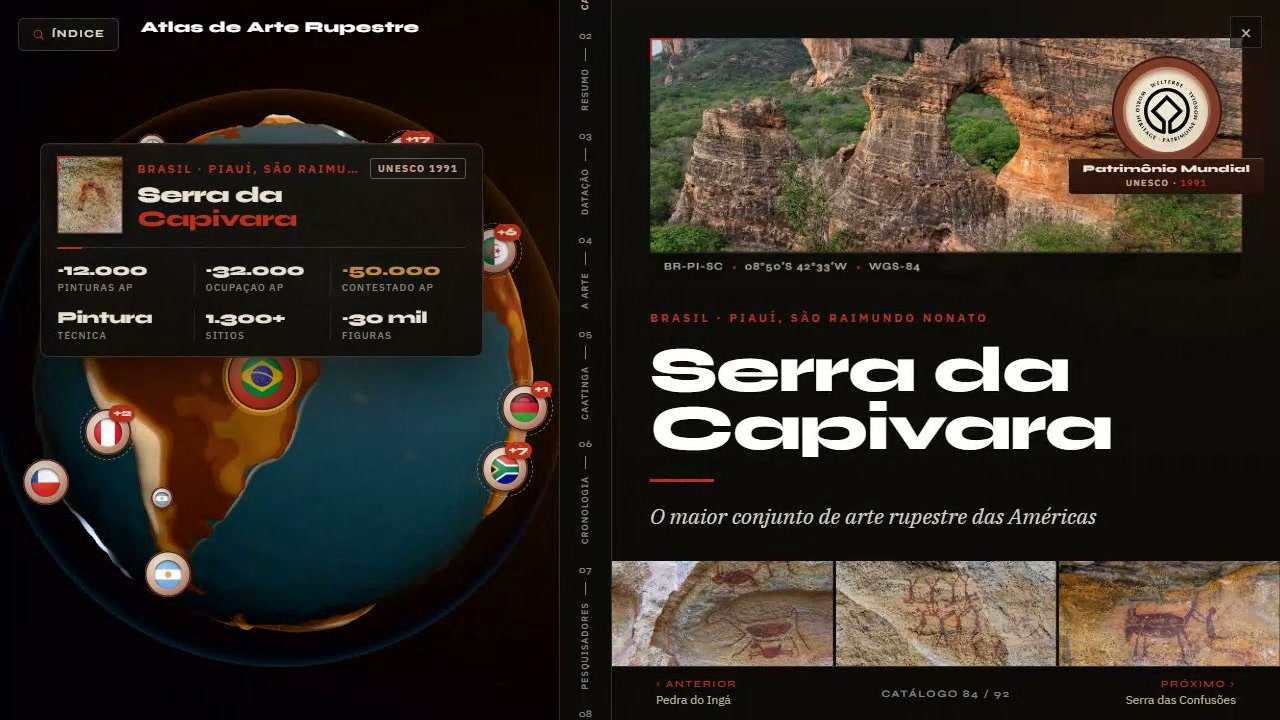
Task: Click the larger Argentina flag marker
Action: [168, 575]
